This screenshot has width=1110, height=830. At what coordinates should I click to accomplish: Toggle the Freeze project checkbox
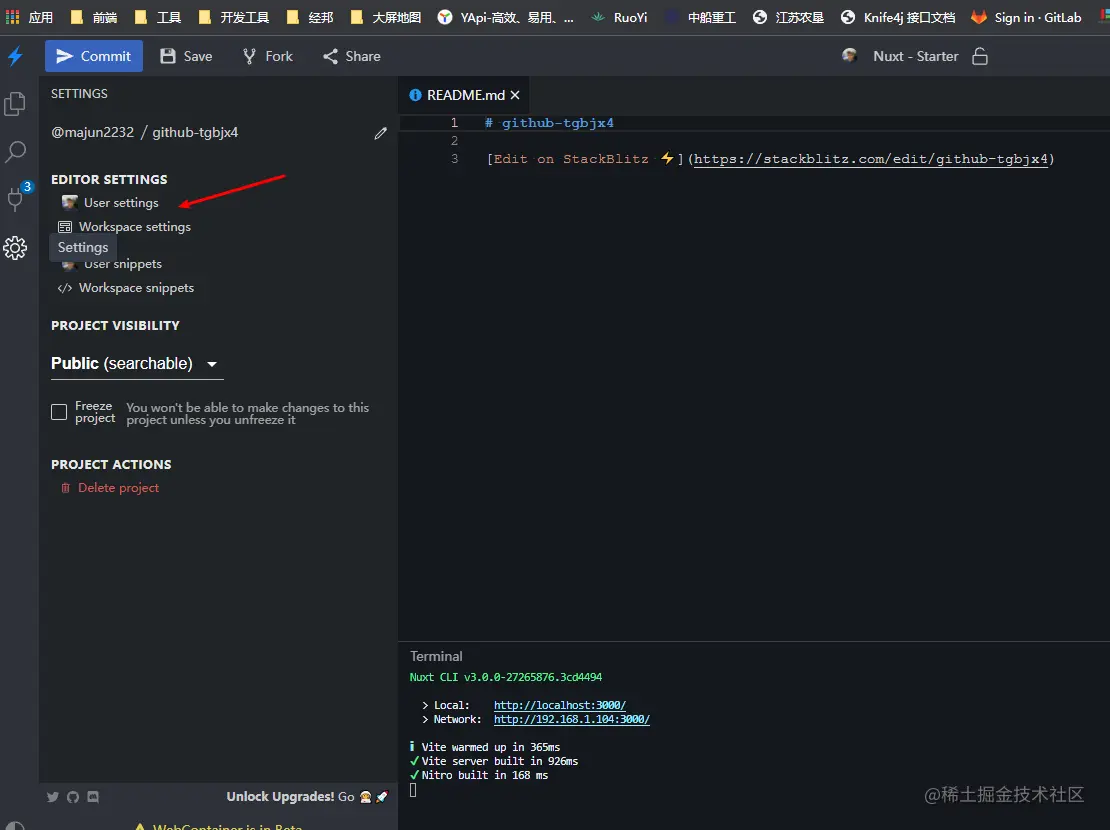click(59, 411)
